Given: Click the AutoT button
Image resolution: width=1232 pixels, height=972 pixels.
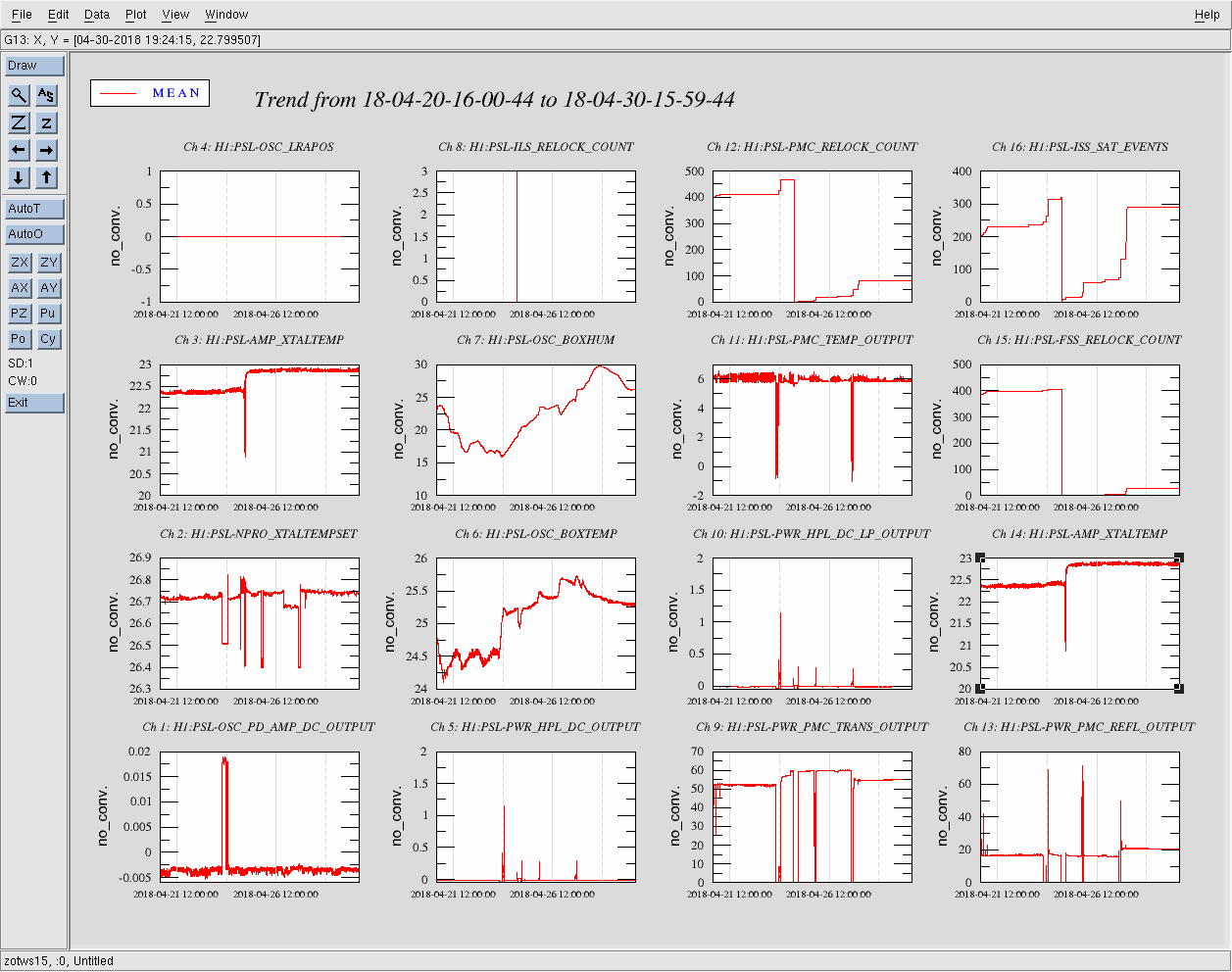Looking at the screenshot, I should pyautogui.click(x=34, y=209).
